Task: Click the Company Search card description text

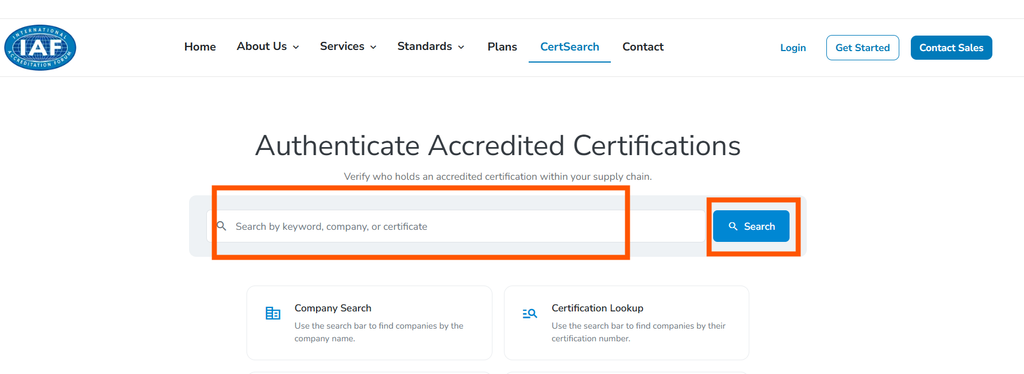Action: pos(379,332)
